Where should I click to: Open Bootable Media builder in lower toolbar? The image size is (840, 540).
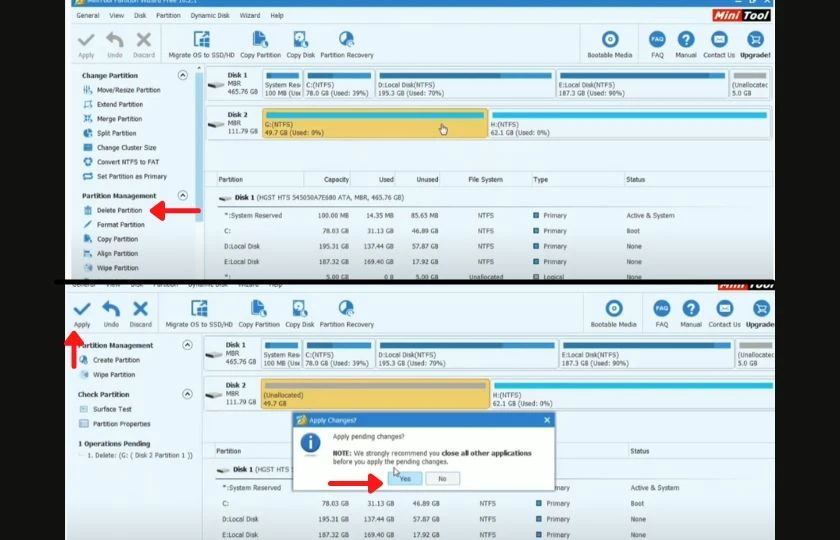pyautogui.click(x=613, y=314)
